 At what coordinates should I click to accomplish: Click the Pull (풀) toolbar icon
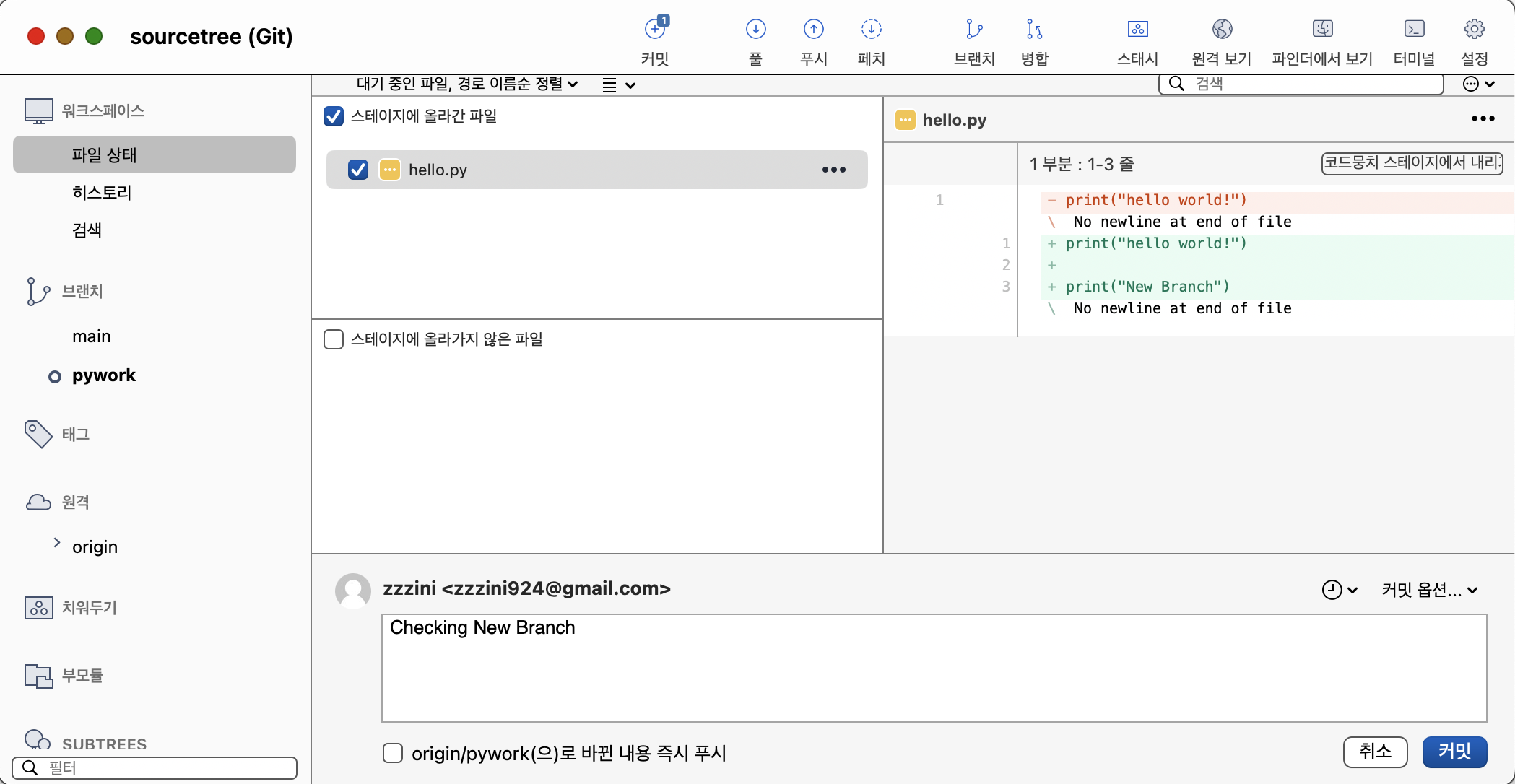[755, 30]
